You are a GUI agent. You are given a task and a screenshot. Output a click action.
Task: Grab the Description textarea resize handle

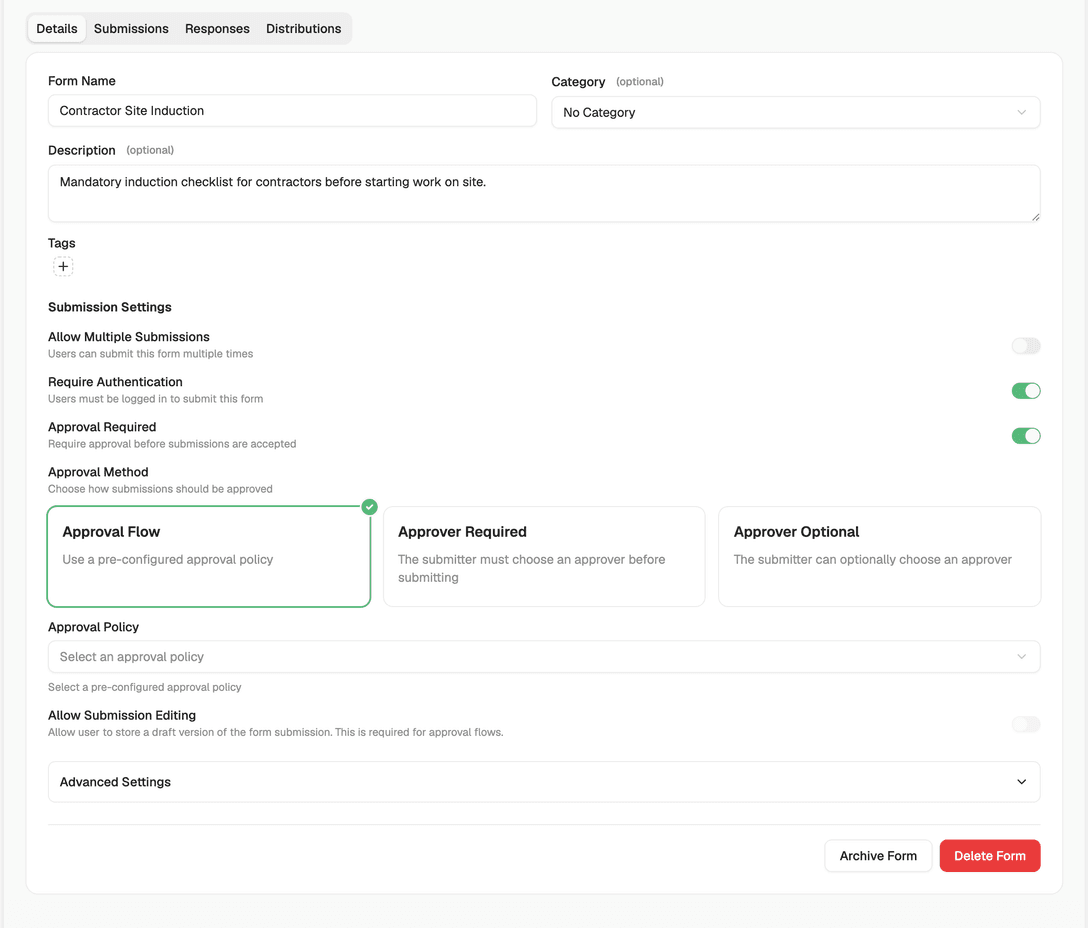pos(1035,217)
